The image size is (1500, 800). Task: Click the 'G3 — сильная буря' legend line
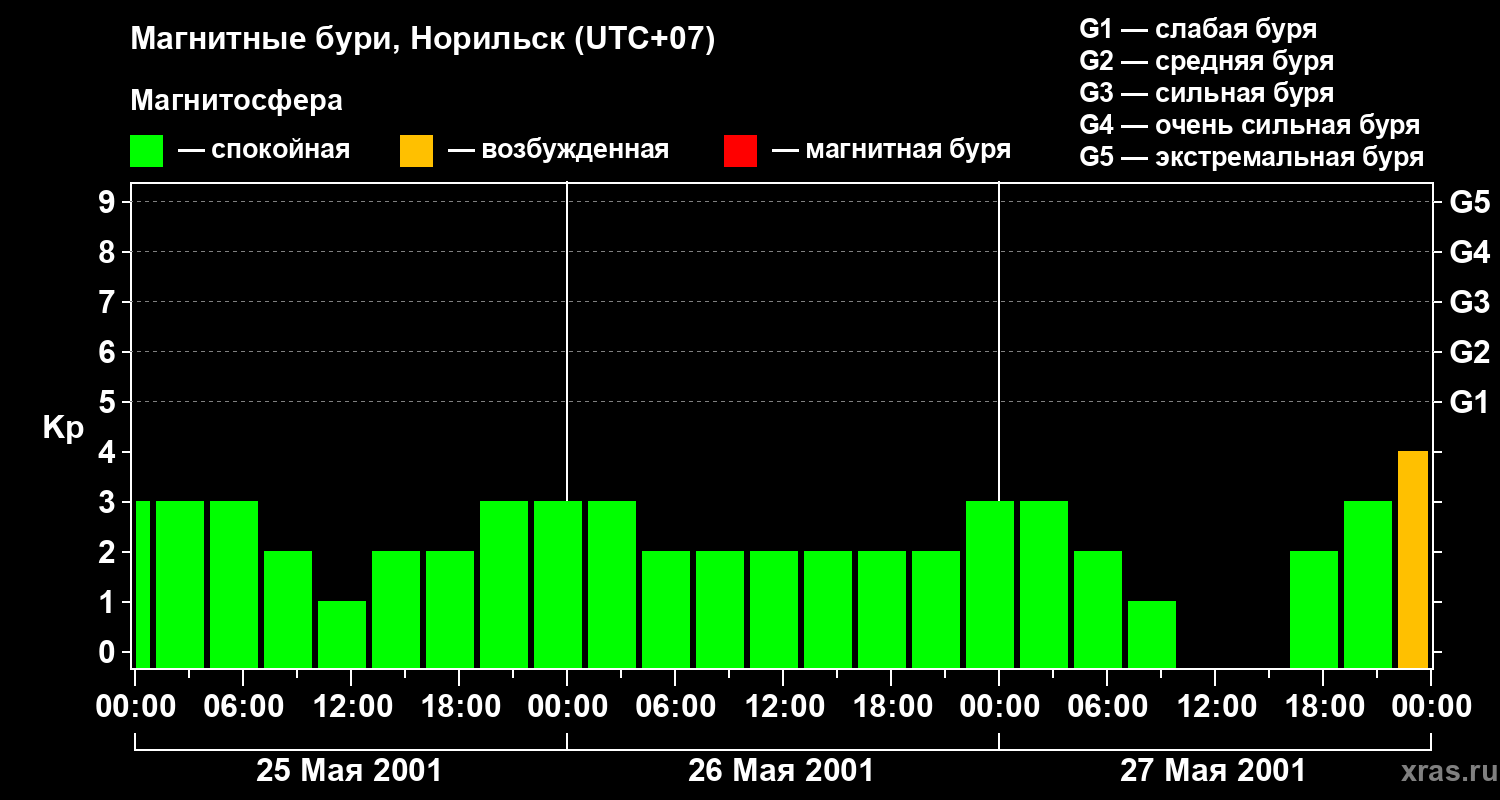(x=1206, y=93)
